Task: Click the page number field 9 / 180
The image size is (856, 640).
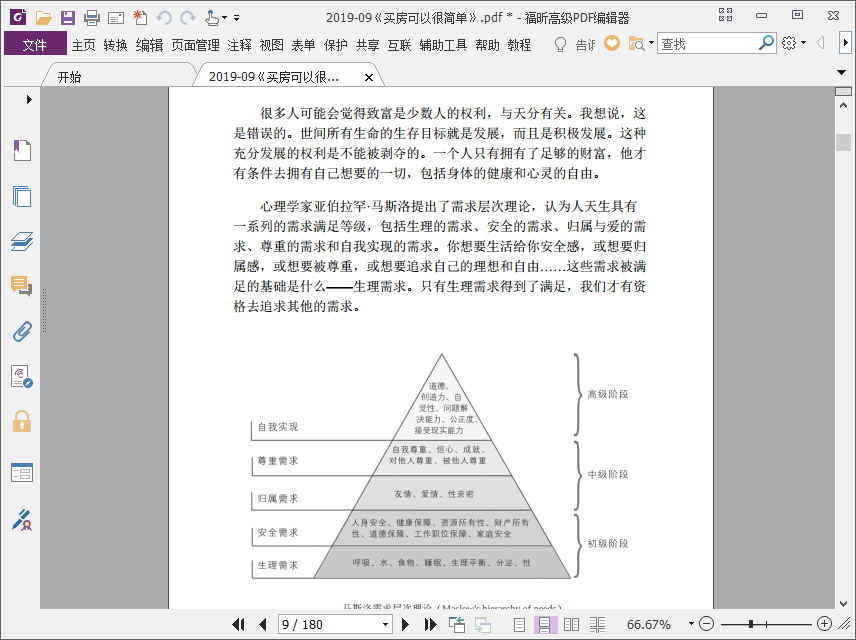Action: tap(329, 624)
